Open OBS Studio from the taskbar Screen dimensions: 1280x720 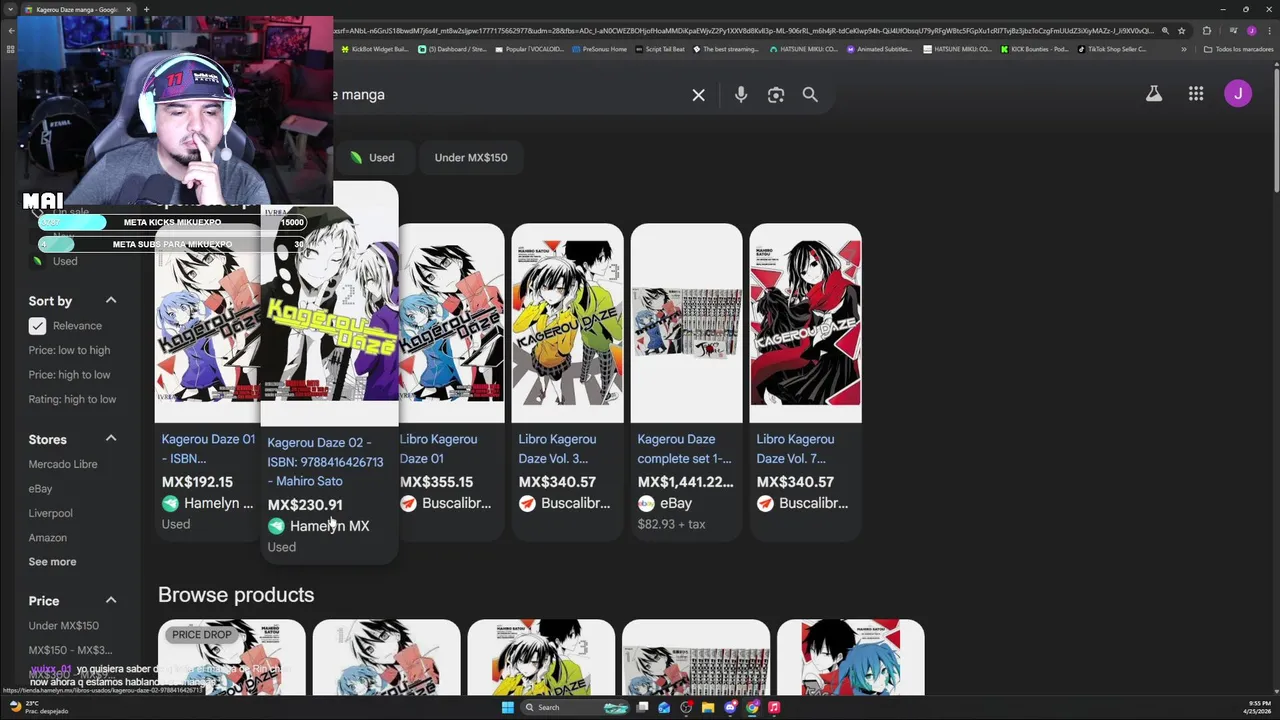coord(686,707)
